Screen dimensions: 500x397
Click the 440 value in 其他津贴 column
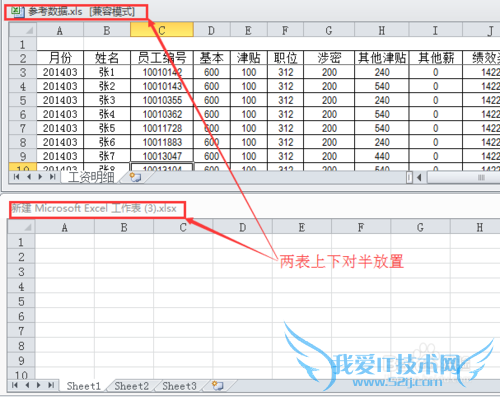382,156
